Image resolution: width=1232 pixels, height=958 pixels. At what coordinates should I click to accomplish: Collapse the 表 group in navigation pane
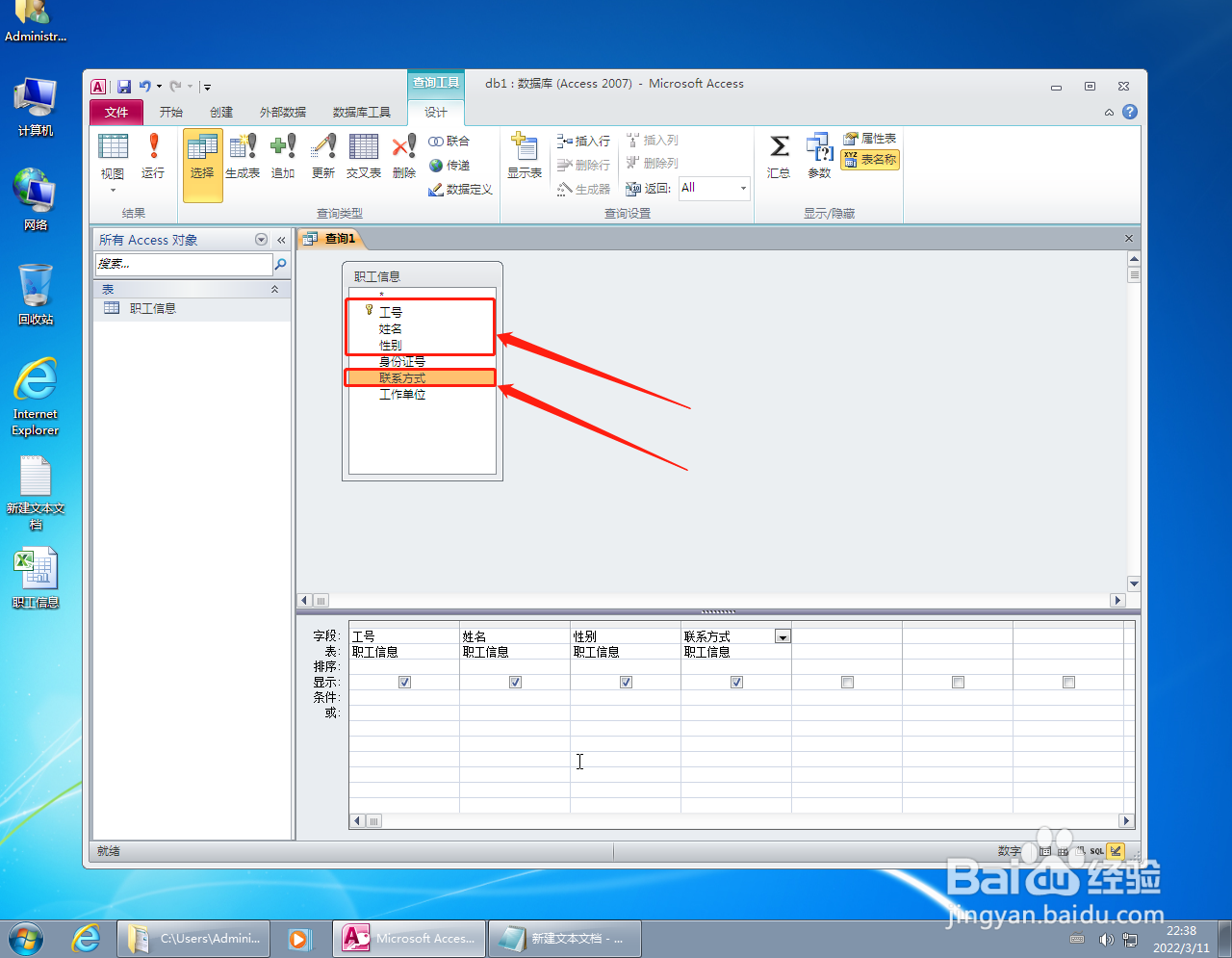(274, 289)
